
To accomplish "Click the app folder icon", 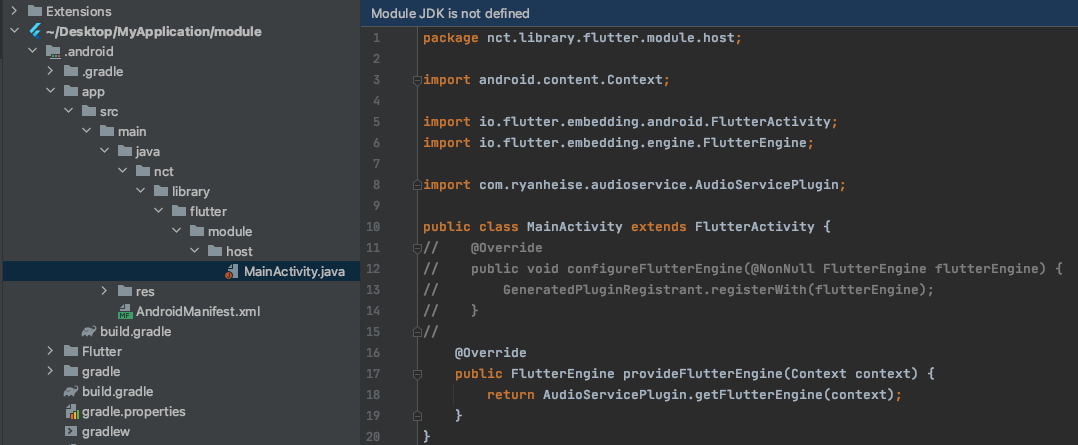I will (x=70, y=91).
